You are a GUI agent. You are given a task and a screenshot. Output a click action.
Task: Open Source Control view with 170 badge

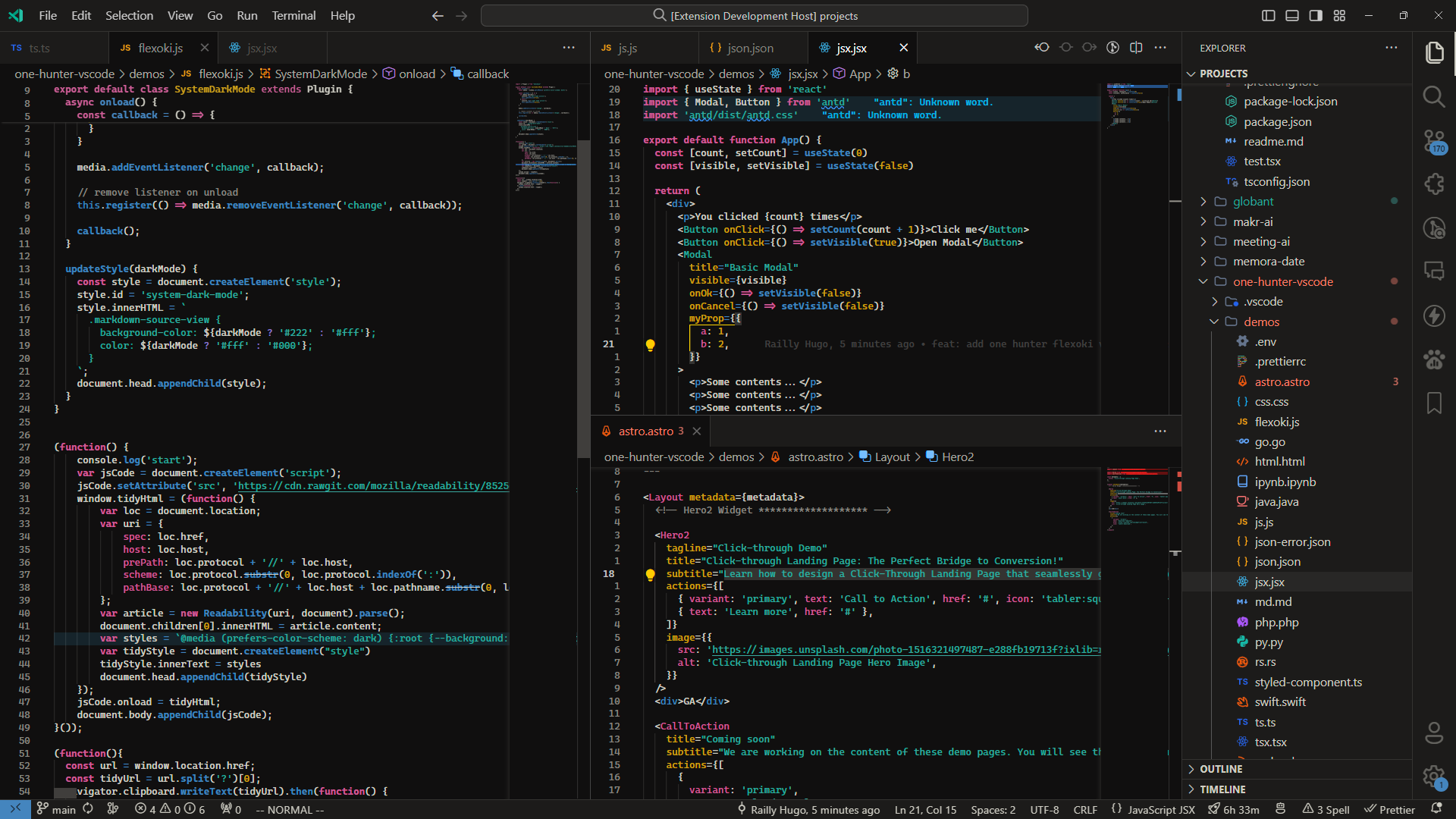(x=1433, y=141)
